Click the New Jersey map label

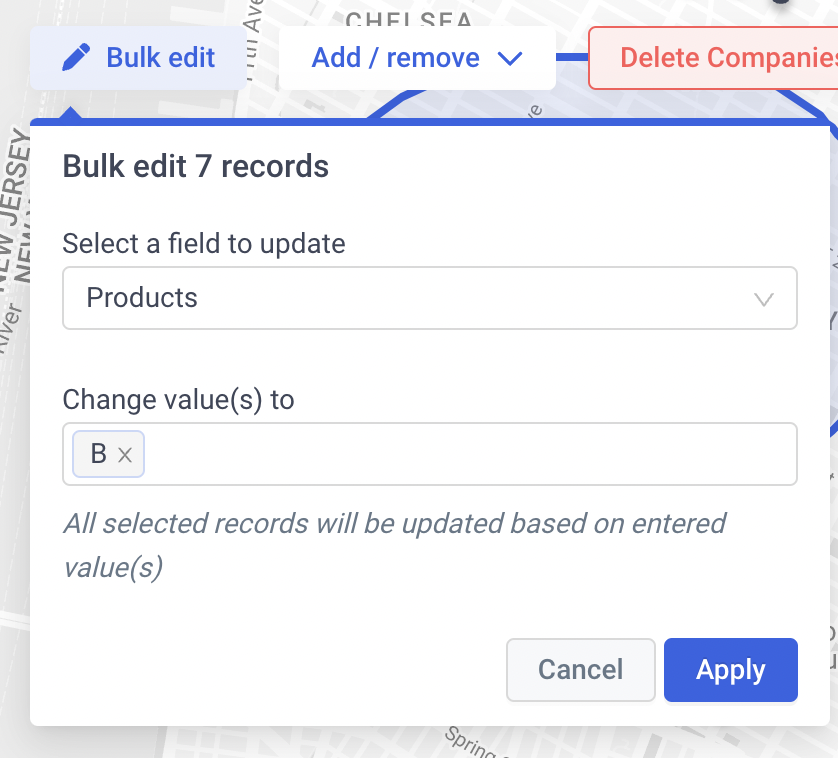pos(13,208)
